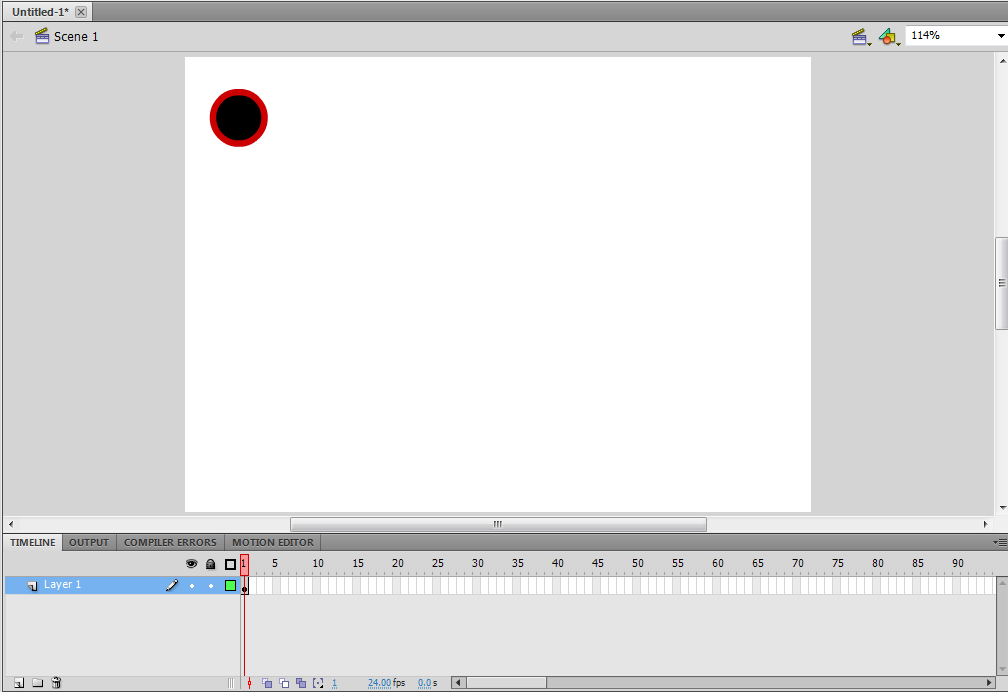Viewport: 1008px width, 692px height.
Task: Click frame 60 on the timeline ruler
Action: coord(717,564)
